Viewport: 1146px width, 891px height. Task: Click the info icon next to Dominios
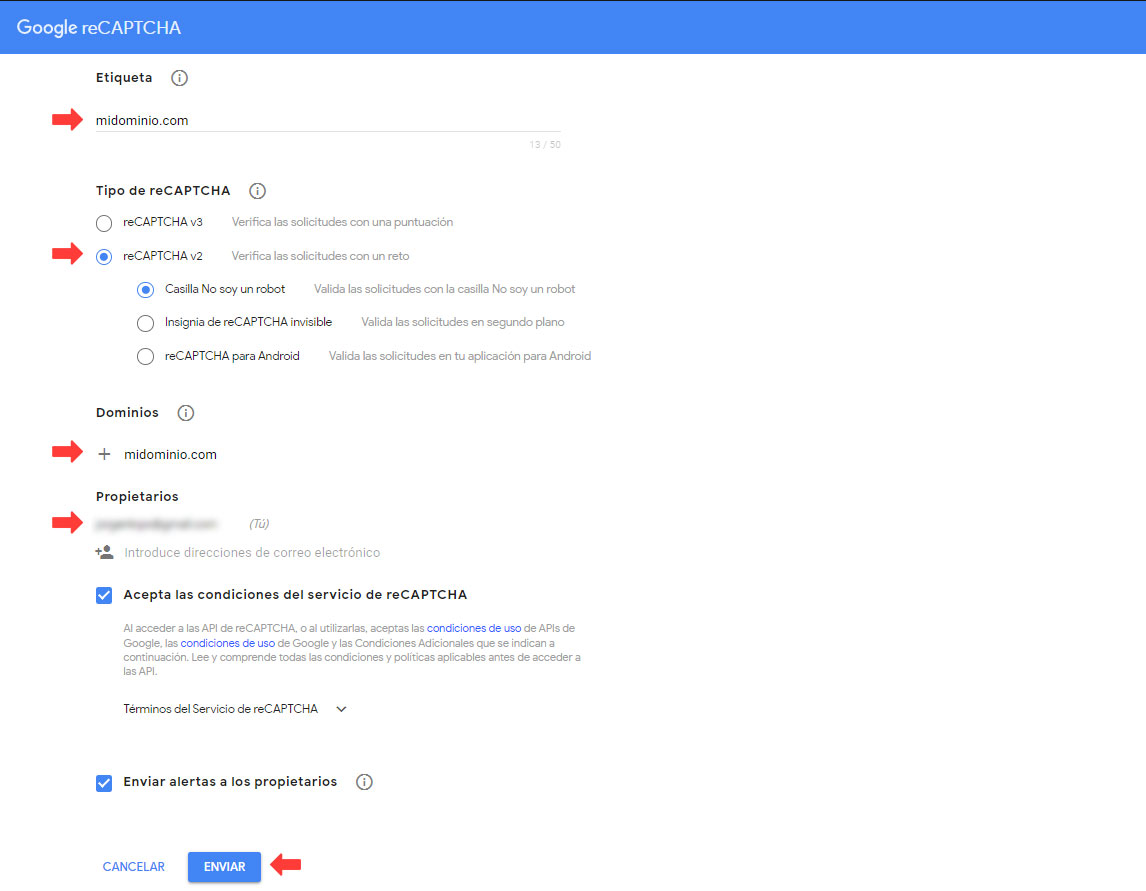pos(185,413)
